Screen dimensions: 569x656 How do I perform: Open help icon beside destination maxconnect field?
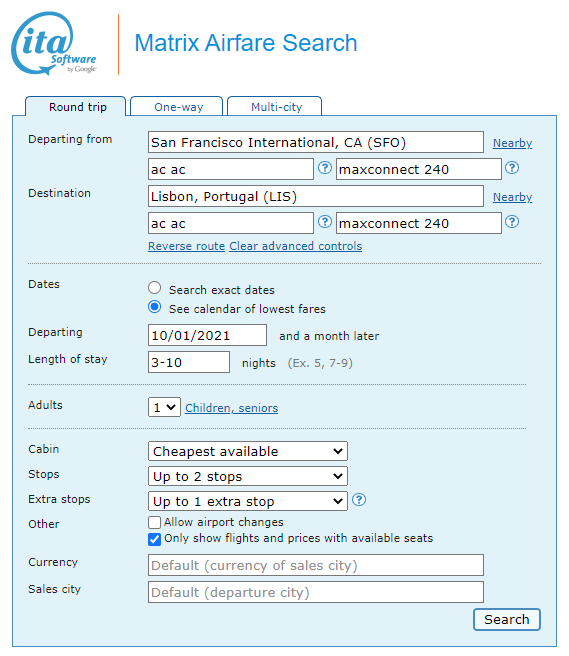click(512, 222)
